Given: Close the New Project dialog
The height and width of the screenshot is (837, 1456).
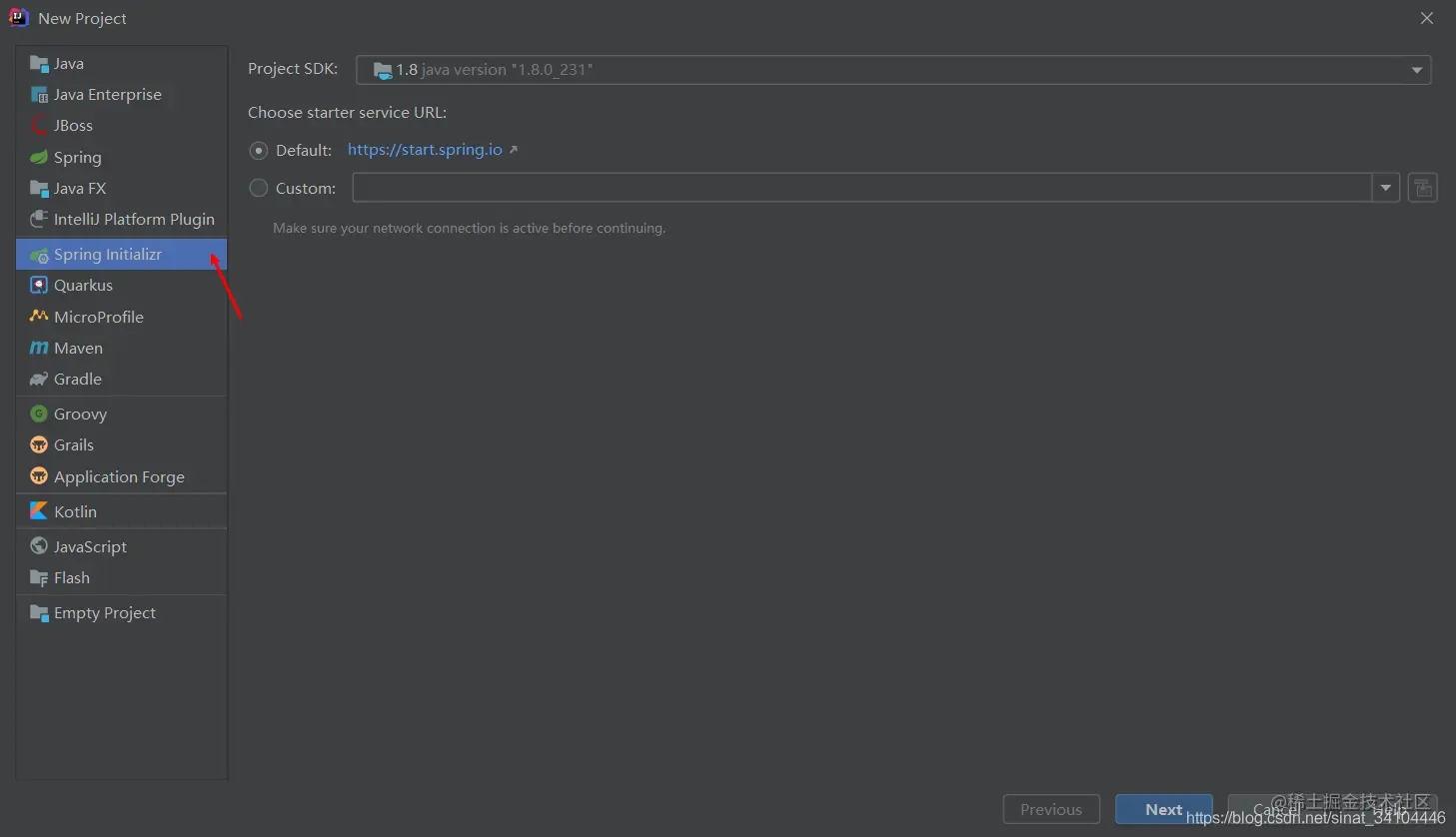Looking at the screenshot, I should (x=1427, y=18).
